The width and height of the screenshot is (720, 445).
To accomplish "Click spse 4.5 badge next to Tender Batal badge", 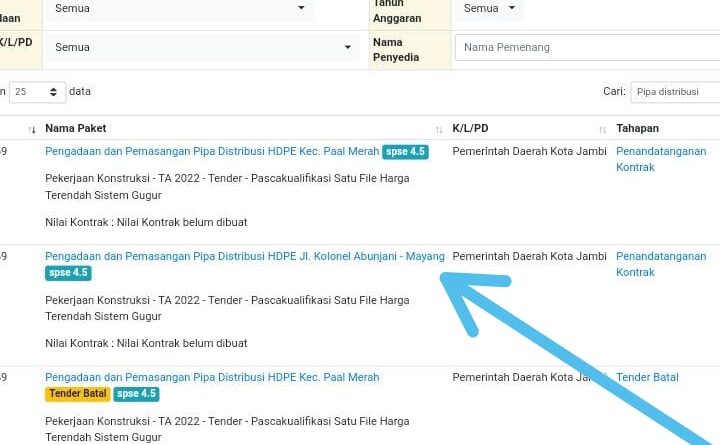I will click(x=136, y=394).
